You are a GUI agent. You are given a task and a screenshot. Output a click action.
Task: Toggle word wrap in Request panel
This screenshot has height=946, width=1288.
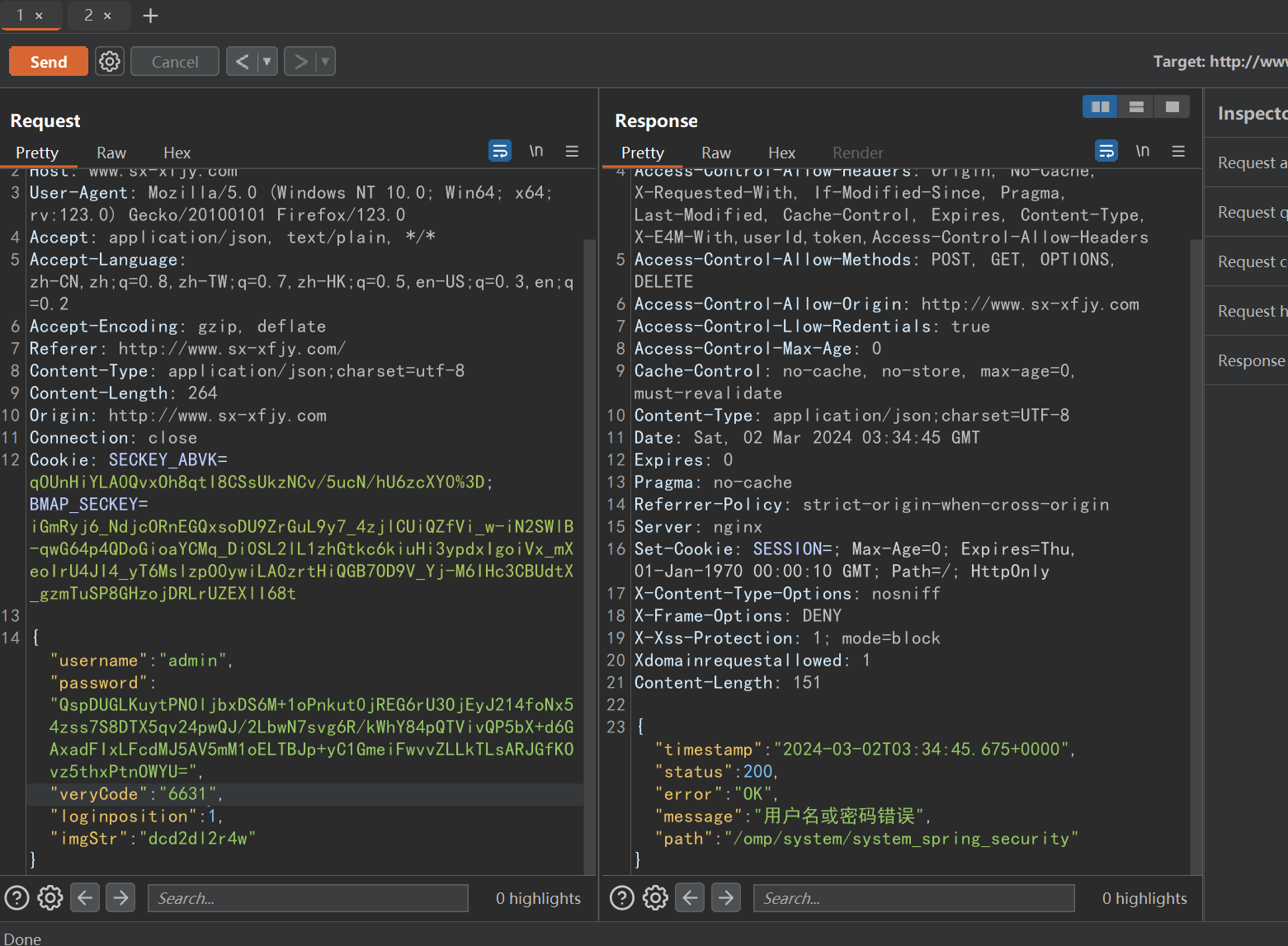tap(500, 151)
